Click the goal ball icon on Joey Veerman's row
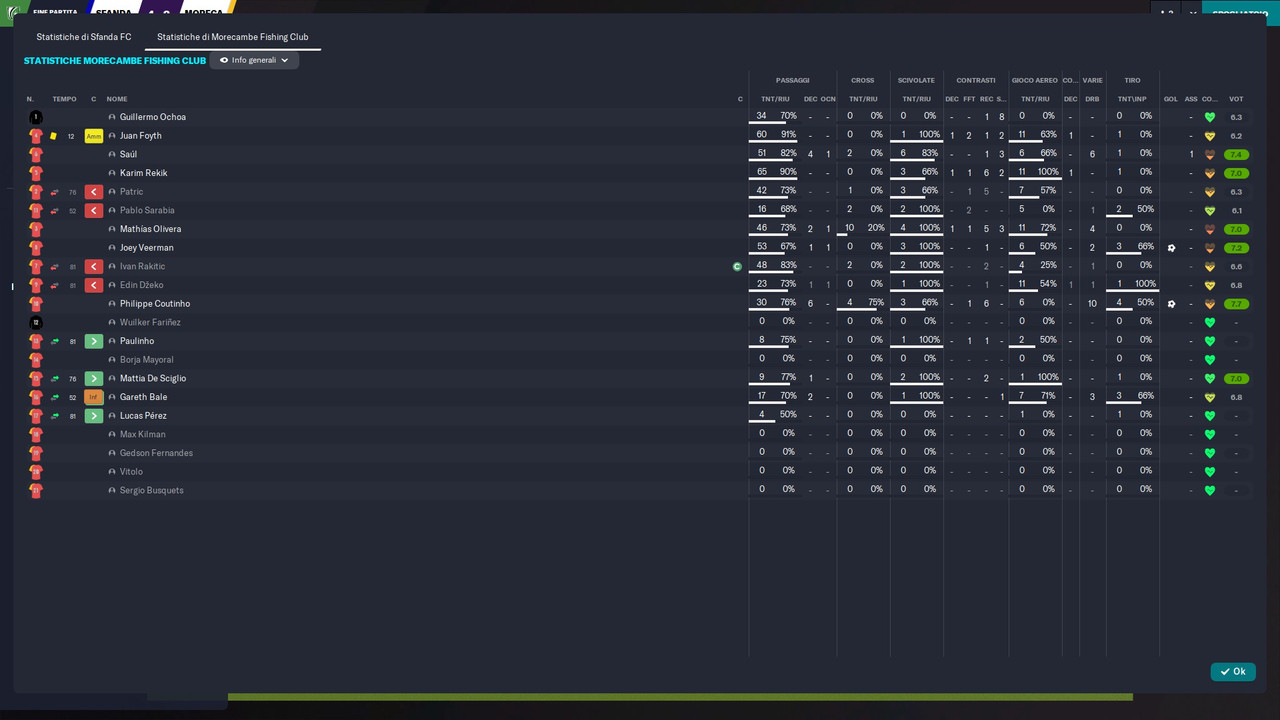Image resolution: width=1280 pixels, height=720 pixels. coord(1171,248)
